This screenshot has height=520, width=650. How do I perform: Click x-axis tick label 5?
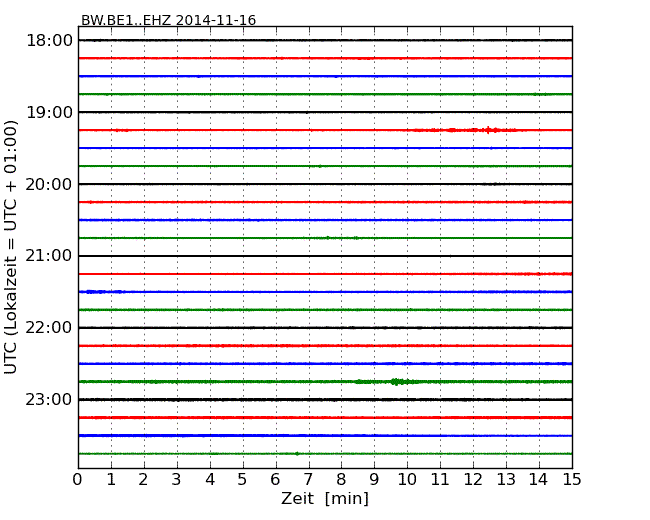tap(242, 480)
